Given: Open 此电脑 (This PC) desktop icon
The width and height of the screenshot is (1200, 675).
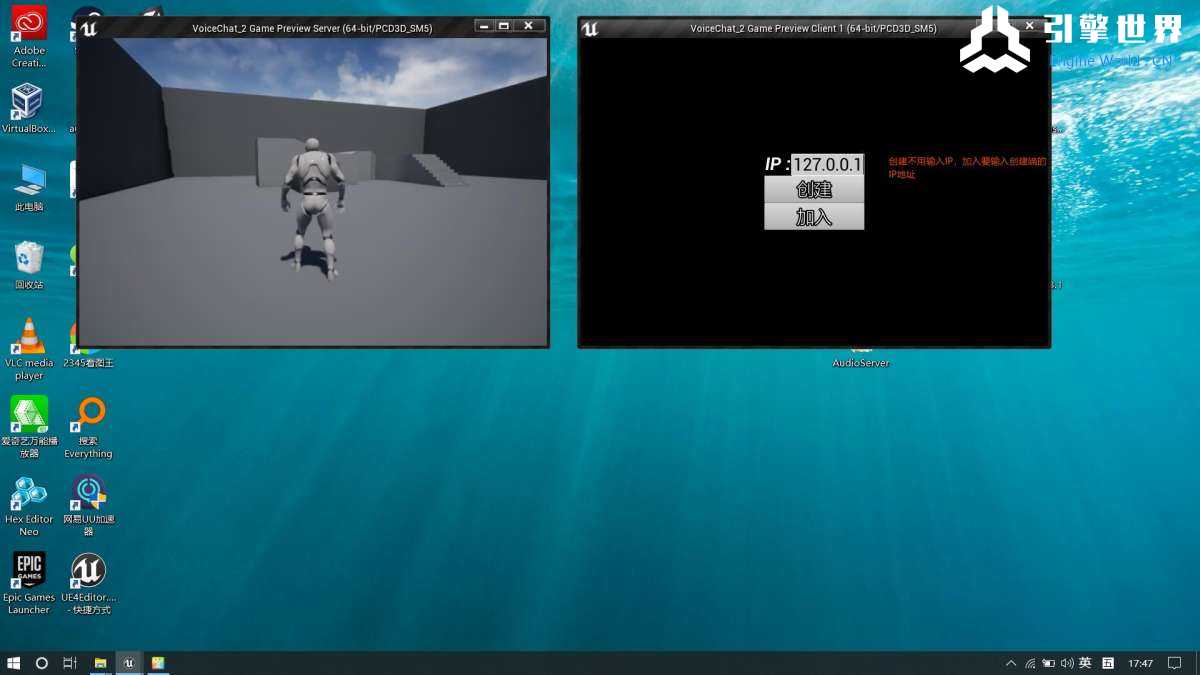Looking at the screenshot, I should tap(29, 181).
